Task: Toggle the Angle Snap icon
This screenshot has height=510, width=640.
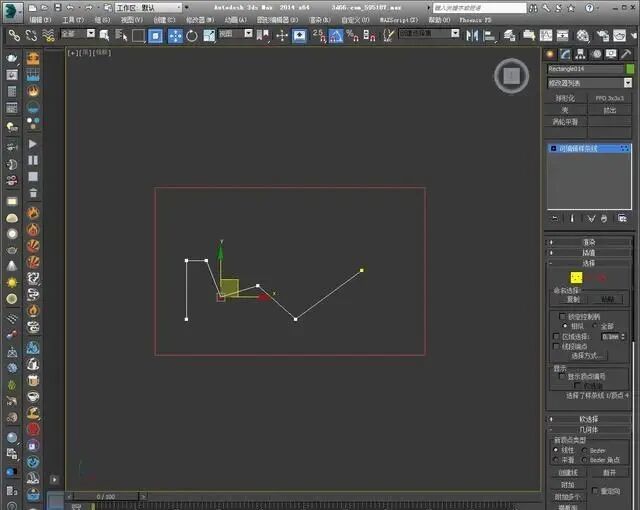Action: pos(336,36)
